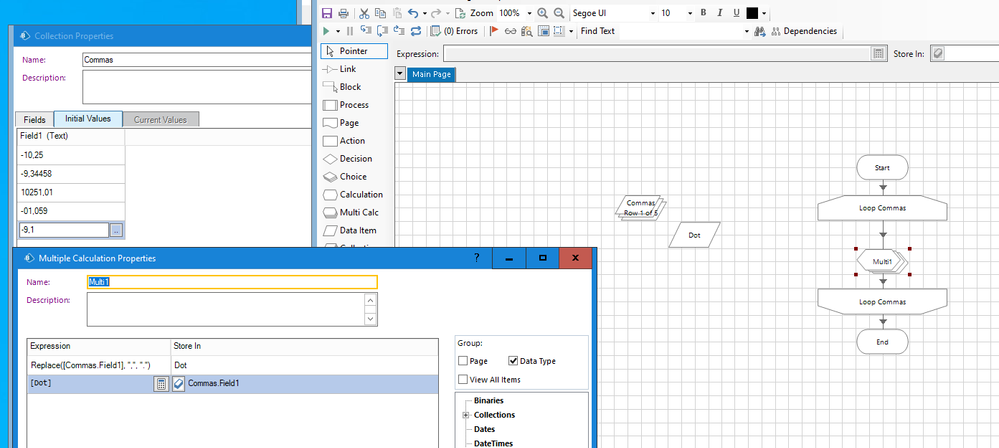Open the zoom percentage dropdown
Viewport: 999px width, 448px height.
click(529, 13)
